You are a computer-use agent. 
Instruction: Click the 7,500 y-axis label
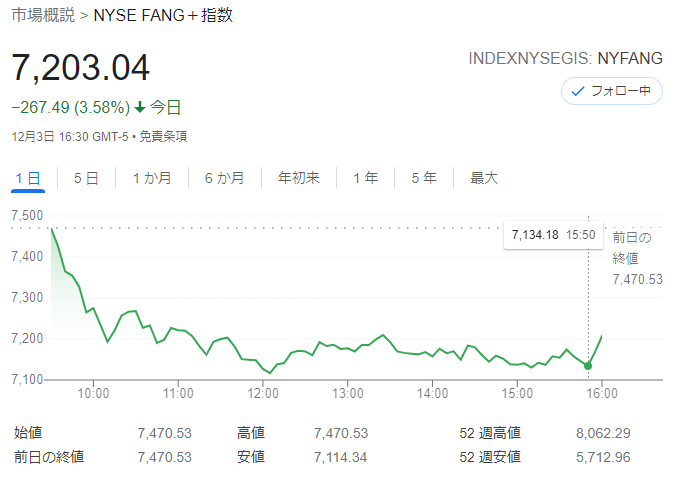coord(27,215)
